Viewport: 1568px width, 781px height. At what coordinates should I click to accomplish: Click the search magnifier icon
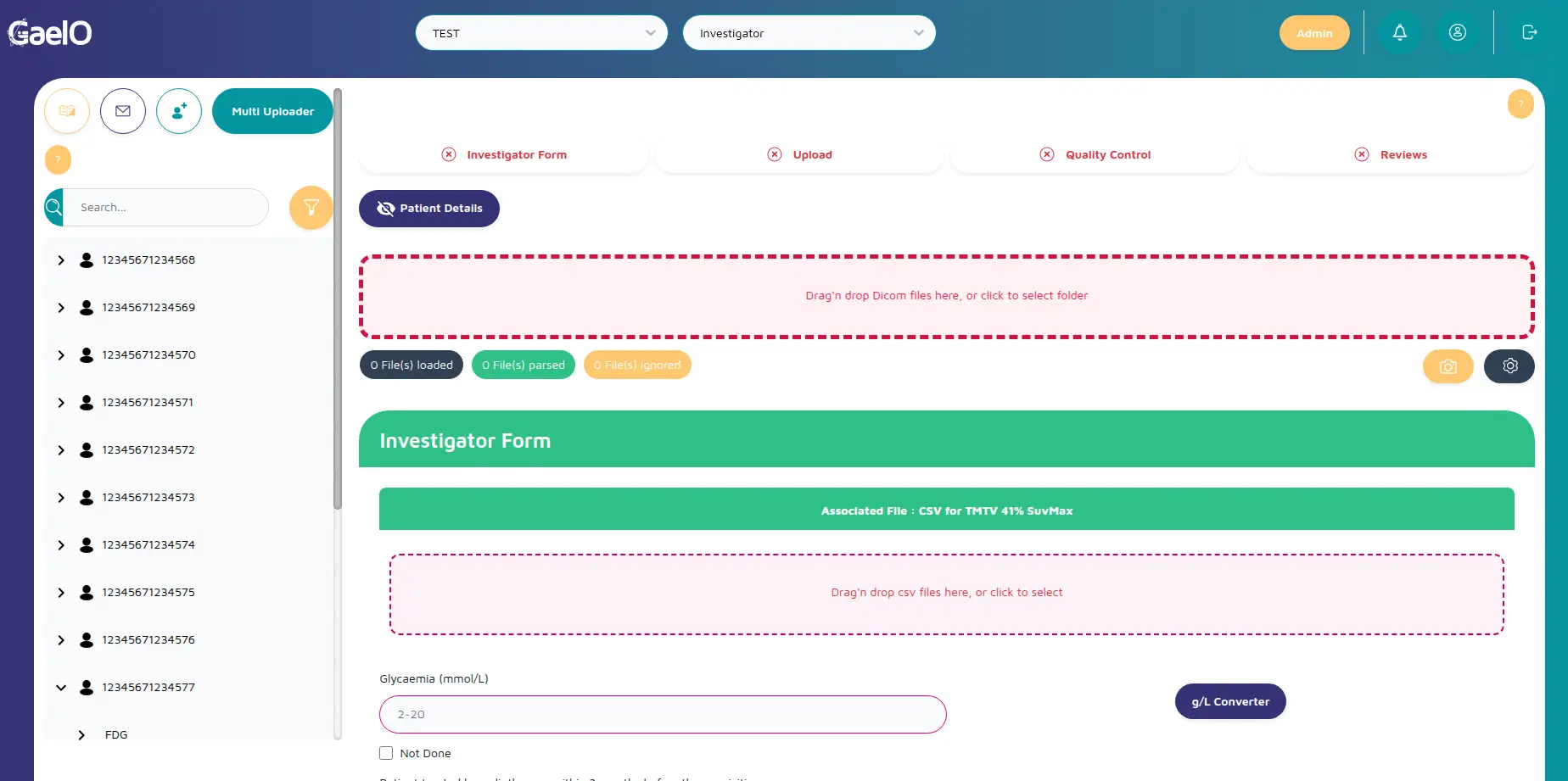(x=53, y=207)
